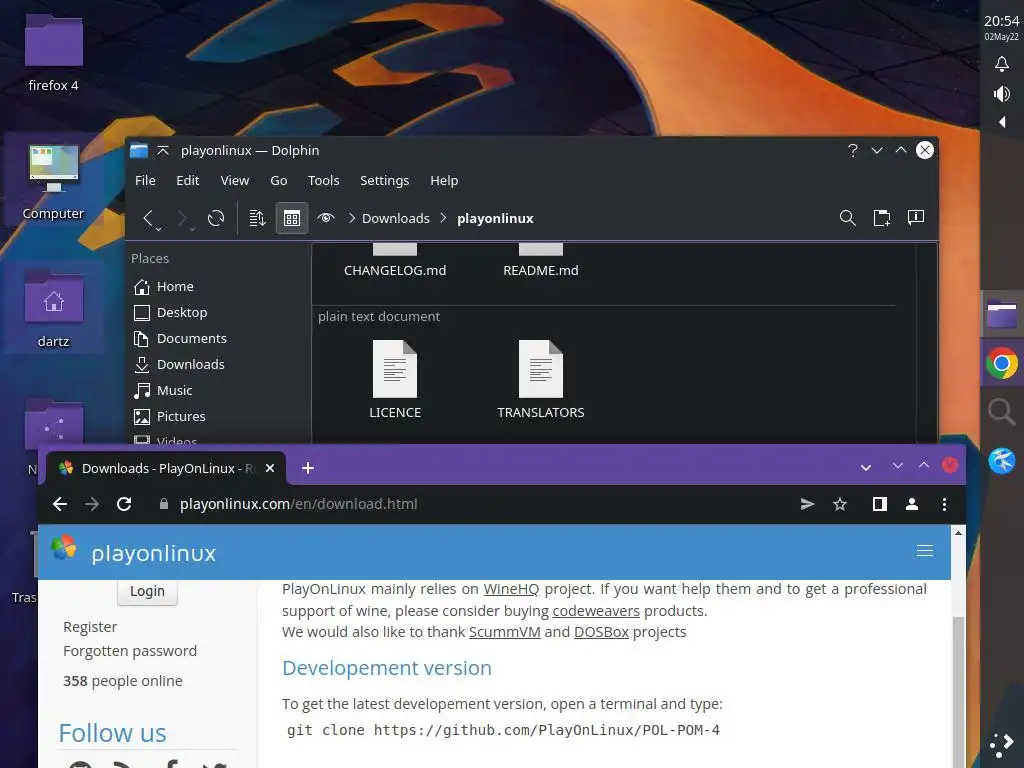Toggle Chrome side panel
1024x768 pixels.
point(880,504)
